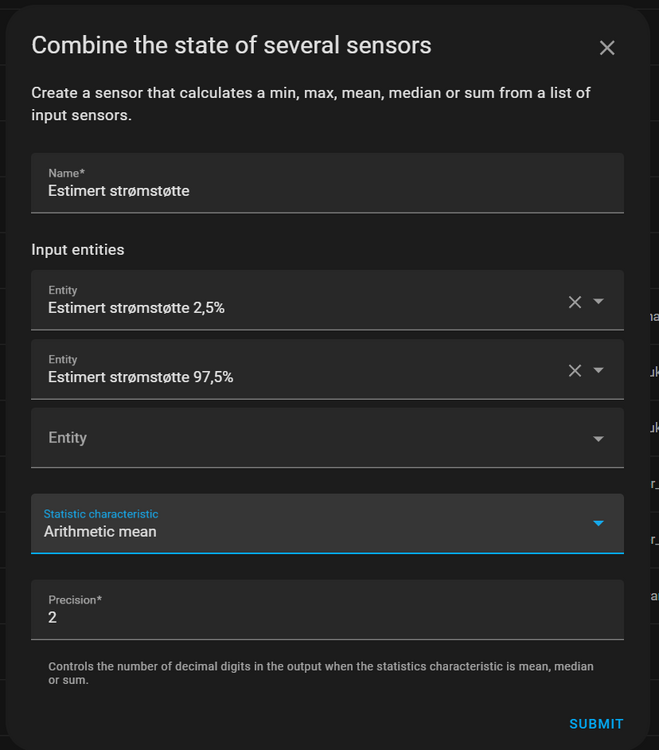Screen dimensions: 659x750
Task: Click the sensor description paragraph
Action: (310, 104)
